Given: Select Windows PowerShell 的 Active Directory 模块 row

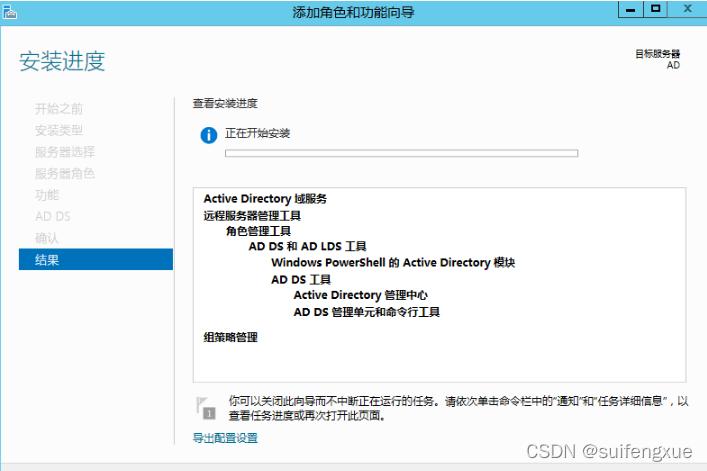Looking at the screenshot, I should tap(393, 262).
